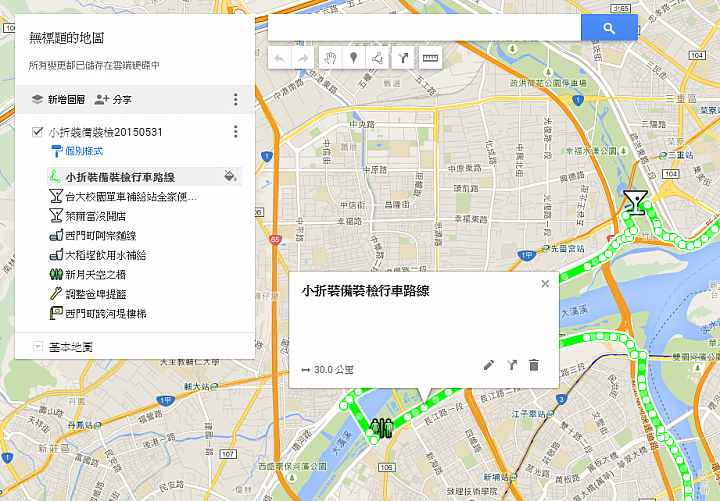Click the restroom icon beside 新月天空之橋
720x501 pixels.
click(x=56, y=274)
